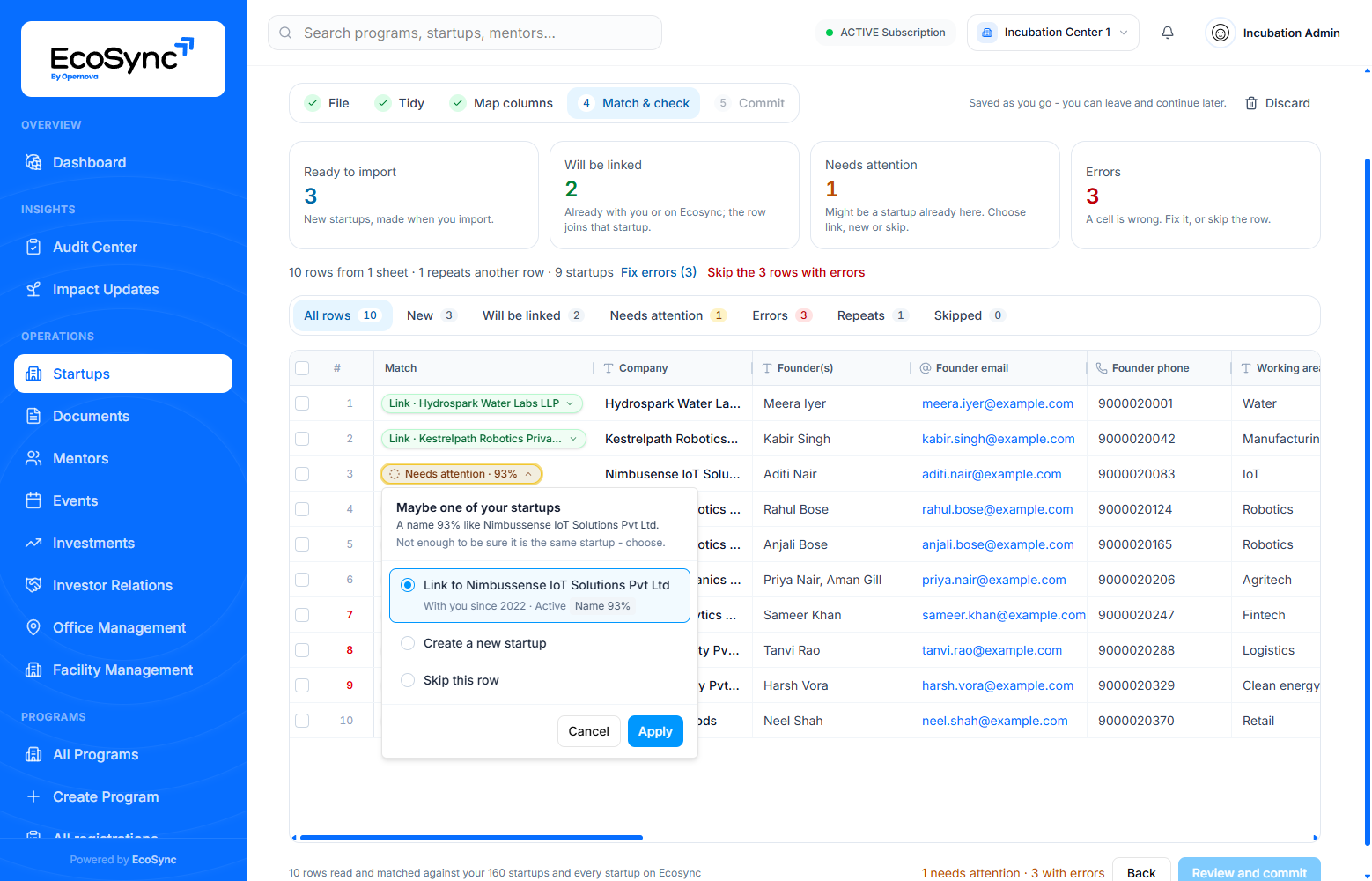
Task: Switch to the New rows tab
Action: tap(431, 315)
